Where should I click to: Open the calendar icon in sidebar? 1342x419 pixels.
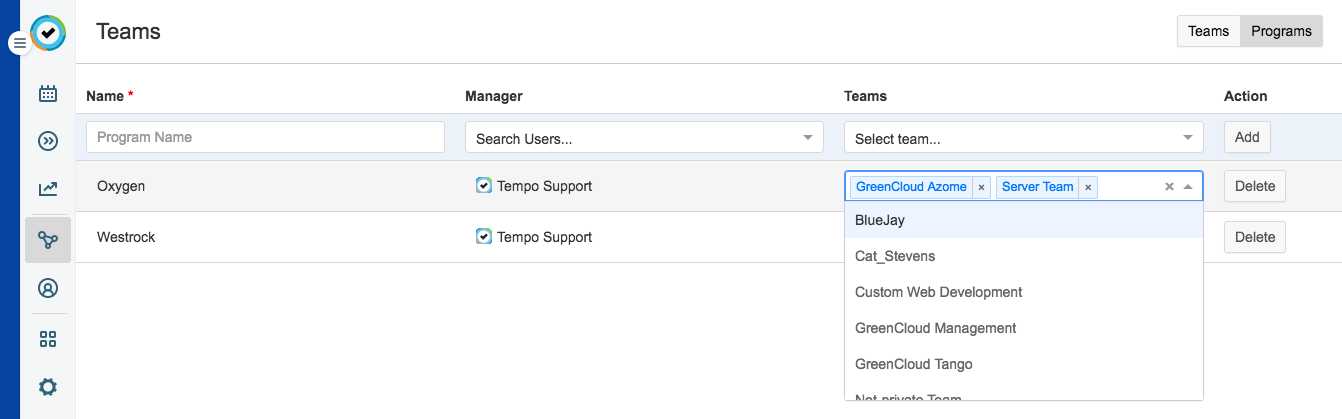click(48, 93)
